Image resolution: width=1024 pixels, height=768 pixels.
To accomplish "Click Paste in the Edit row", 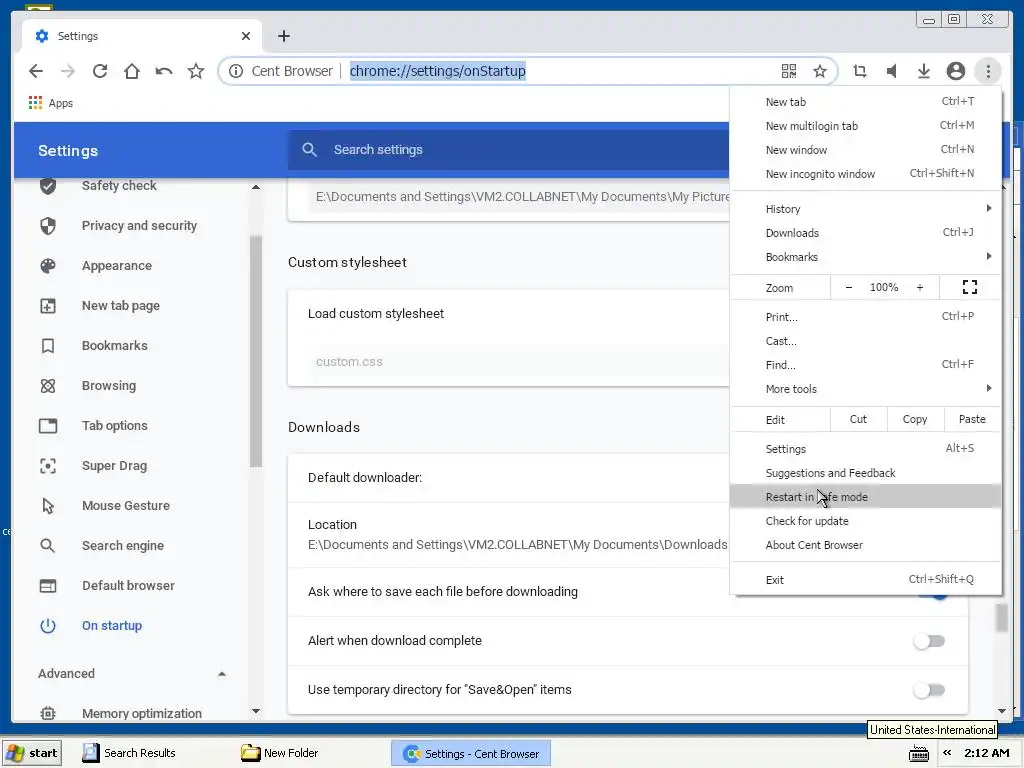I will pyautogui.click(x=972, y=419).
